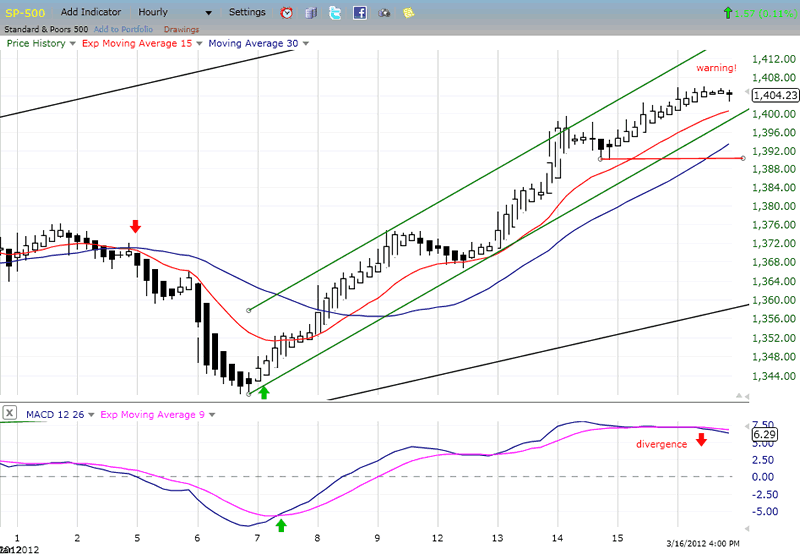Click the MACD value tag 6.29
The image size is (800, 554).
click(x=765, y=434)
